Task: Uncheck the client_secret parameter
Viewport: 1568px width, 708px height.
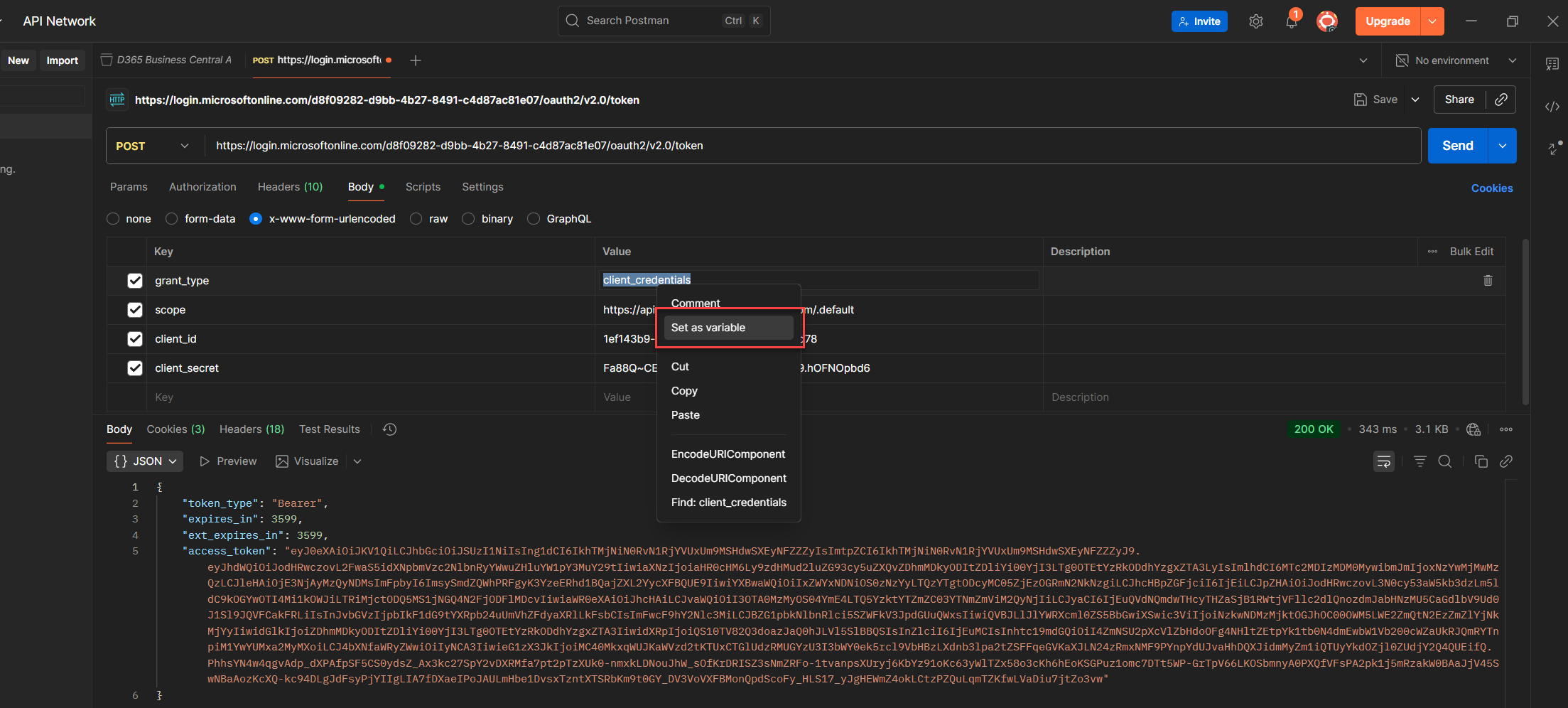Action: pos(135,368)
